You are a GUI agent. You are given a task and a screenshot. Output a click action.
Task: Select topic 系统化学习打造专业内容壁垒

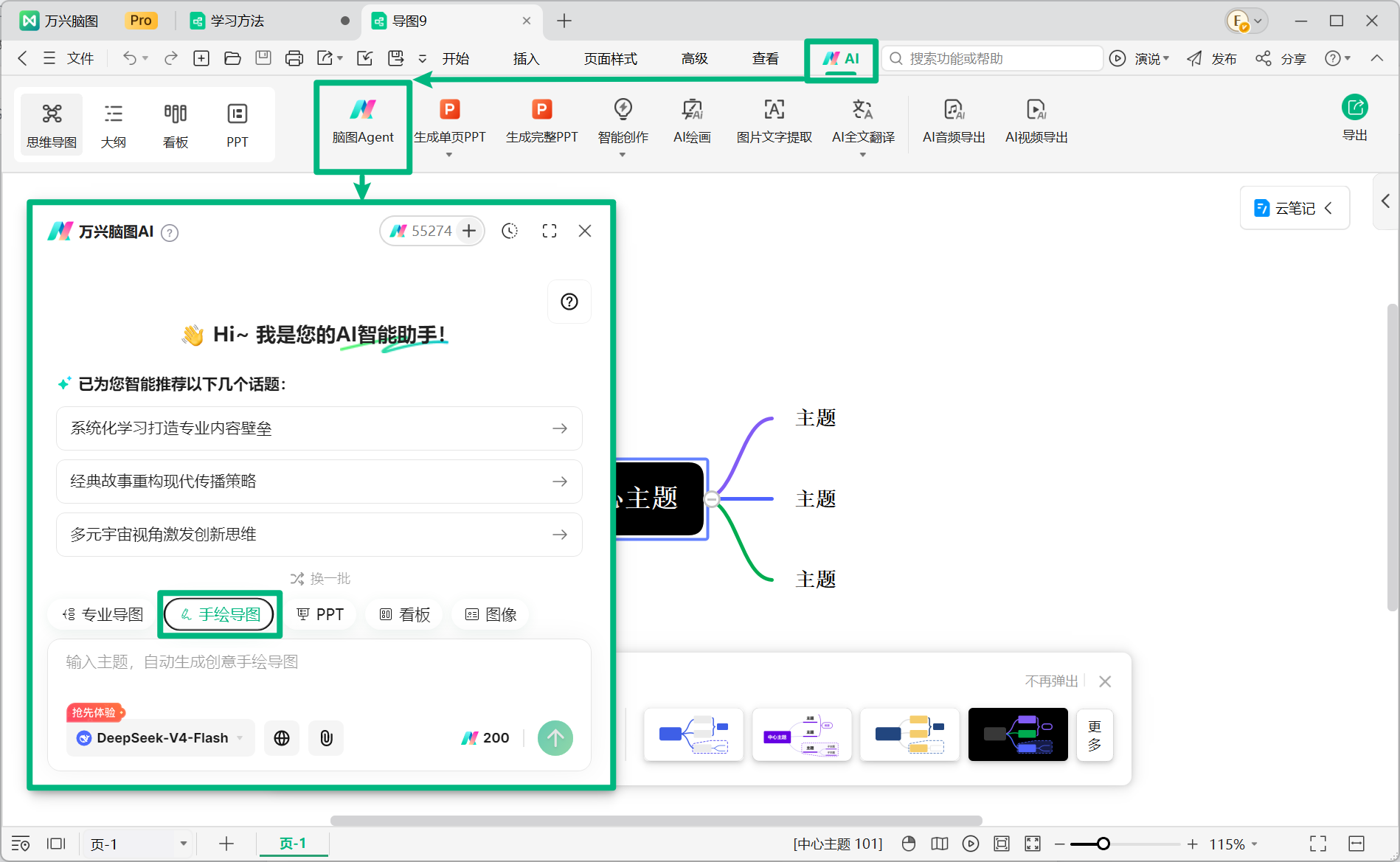(319, 428)
